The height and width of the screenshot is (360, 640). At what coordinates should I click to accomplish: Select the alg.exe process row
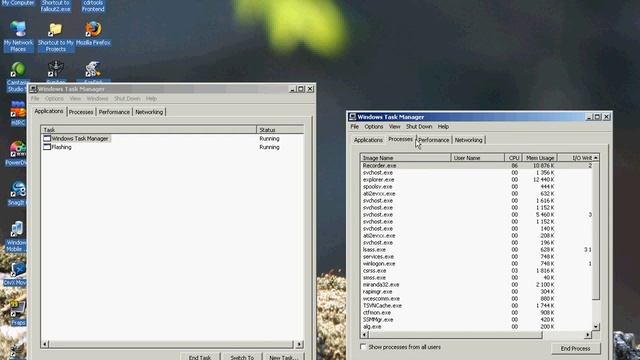[476, 327]
